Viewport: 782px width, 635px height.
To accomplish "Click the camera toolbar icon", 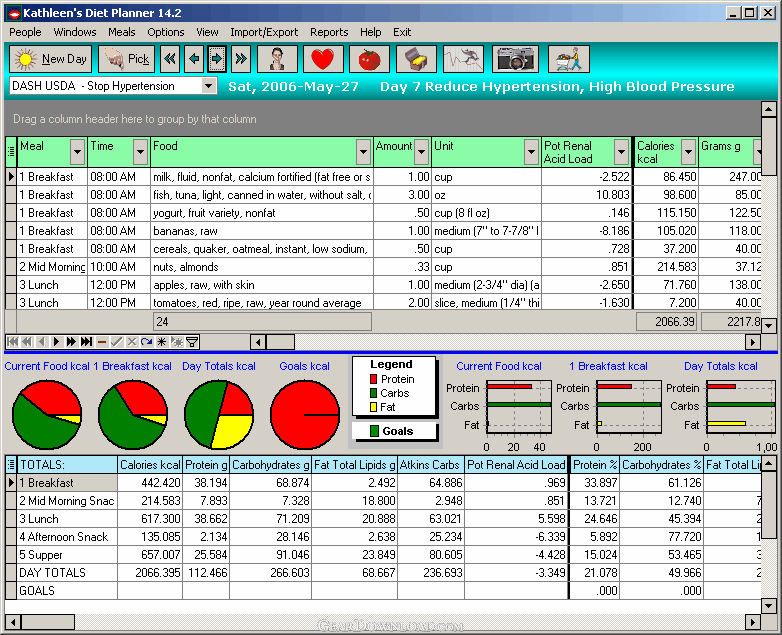I will click(516, 59).
